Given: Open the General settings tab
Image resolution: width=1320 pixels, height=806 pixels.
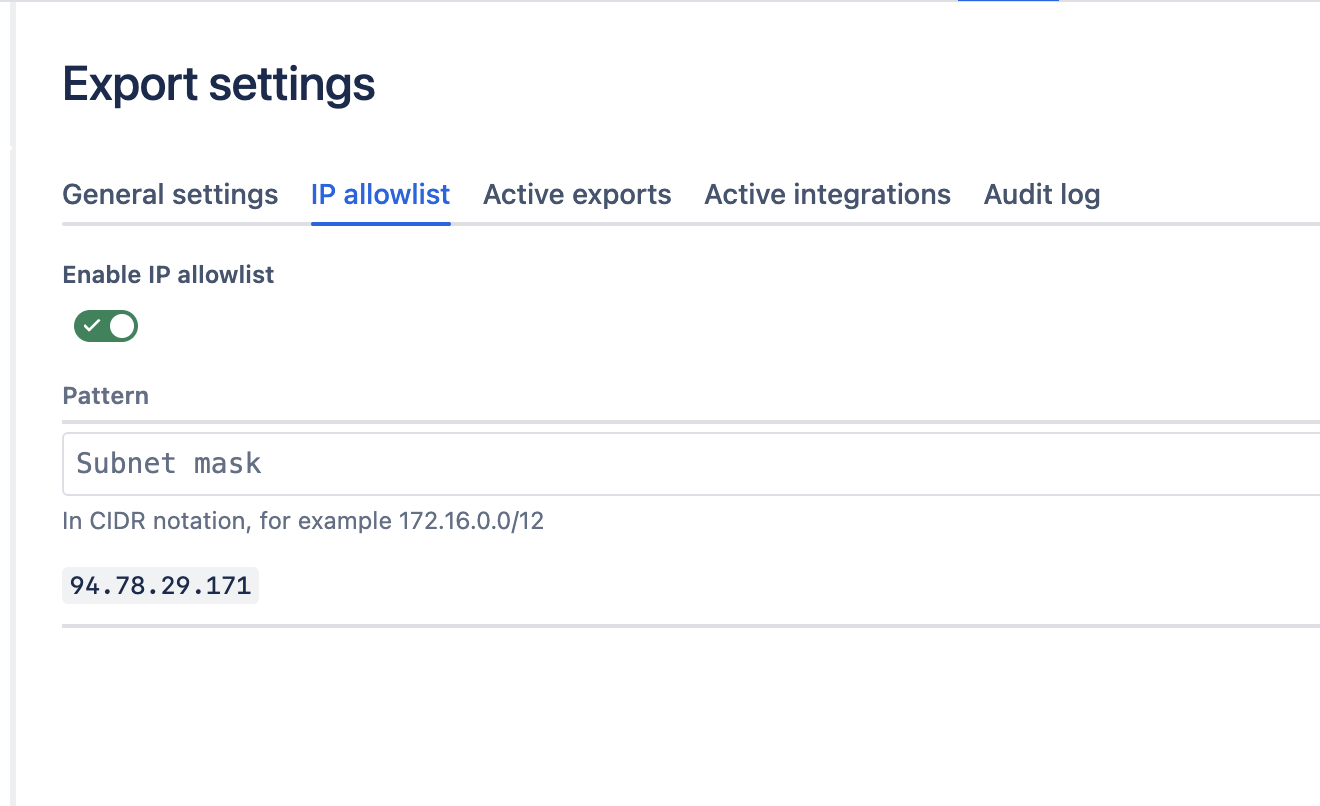Looking at the screenshot, I should [170, 194].
